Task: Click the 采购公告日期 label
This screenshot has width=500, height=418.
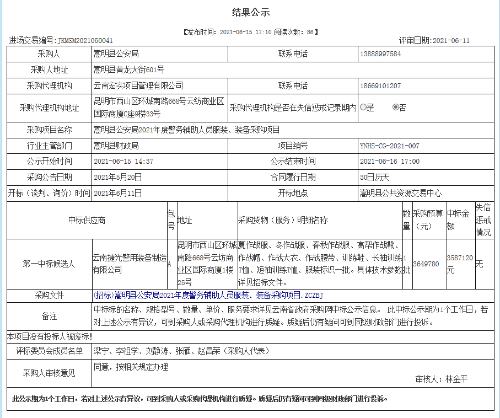Action: coord(49,177)
